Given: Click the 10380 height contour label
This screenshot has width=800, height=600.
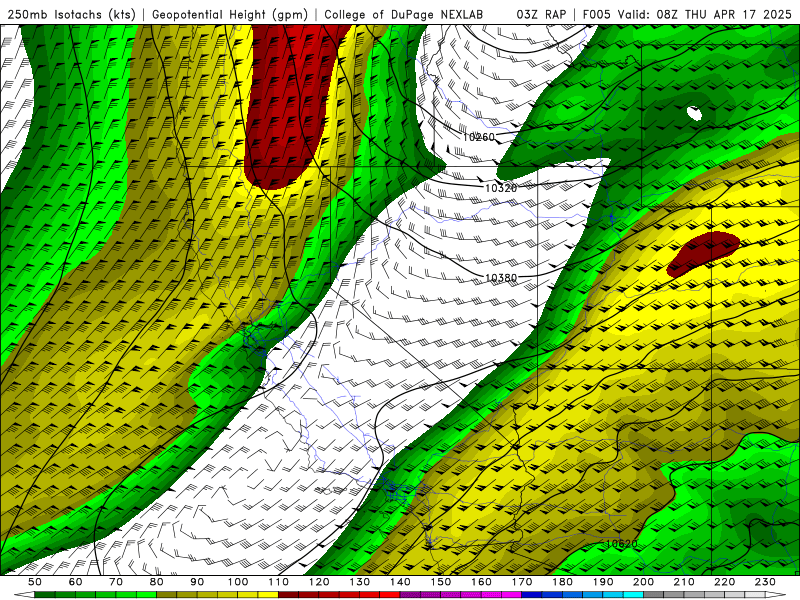Looking at the screenshot, I should [x=501, y=278].
